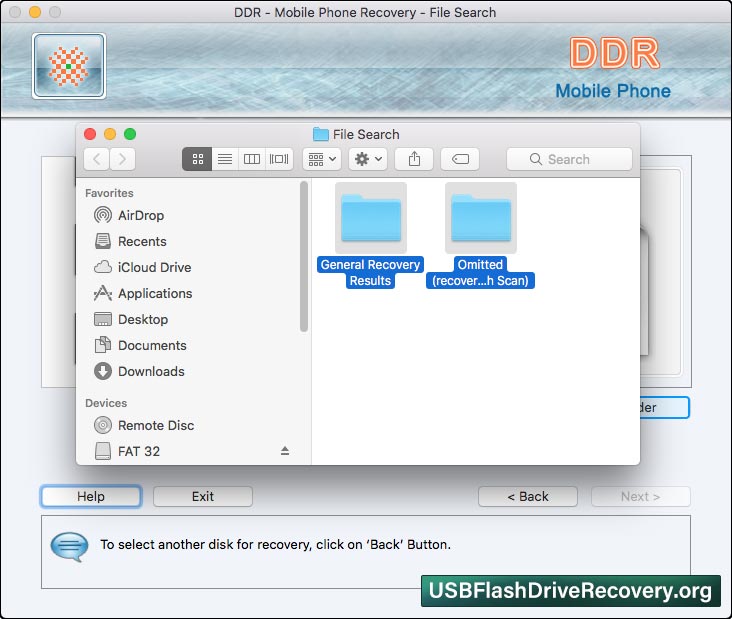The width and height of the screenshot is (732, 619).
Task: Switch to cover flow view
Action: pyautogui.click(x=279, y=159)
